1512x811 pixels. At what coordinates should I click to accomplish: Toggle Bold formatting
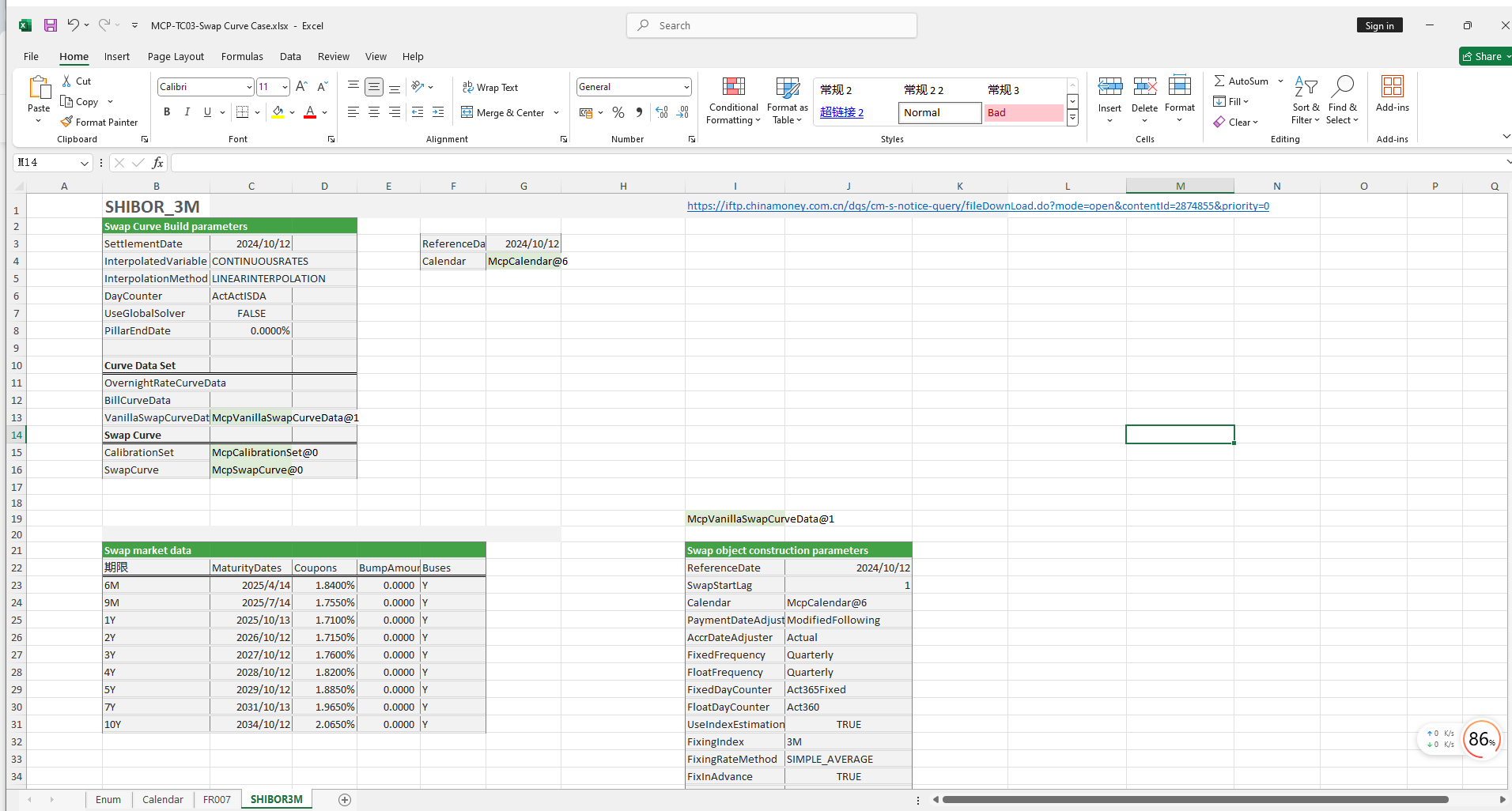(x=167, y=112)
